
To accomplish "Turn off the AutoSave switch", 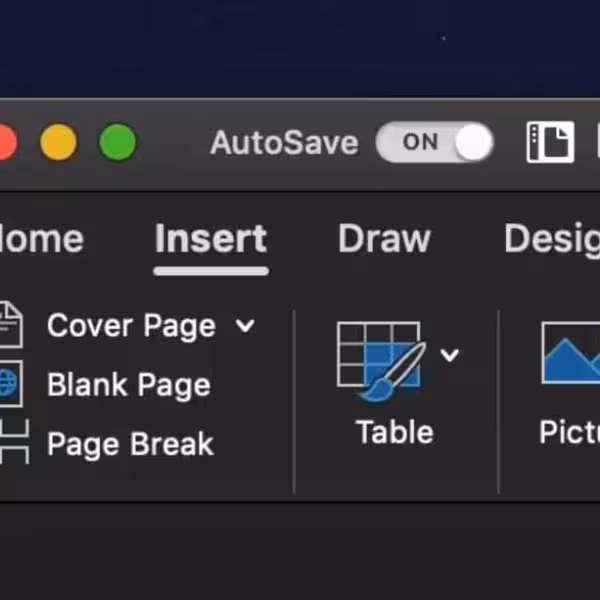I will pyautogui.click(x=435, y=142).
